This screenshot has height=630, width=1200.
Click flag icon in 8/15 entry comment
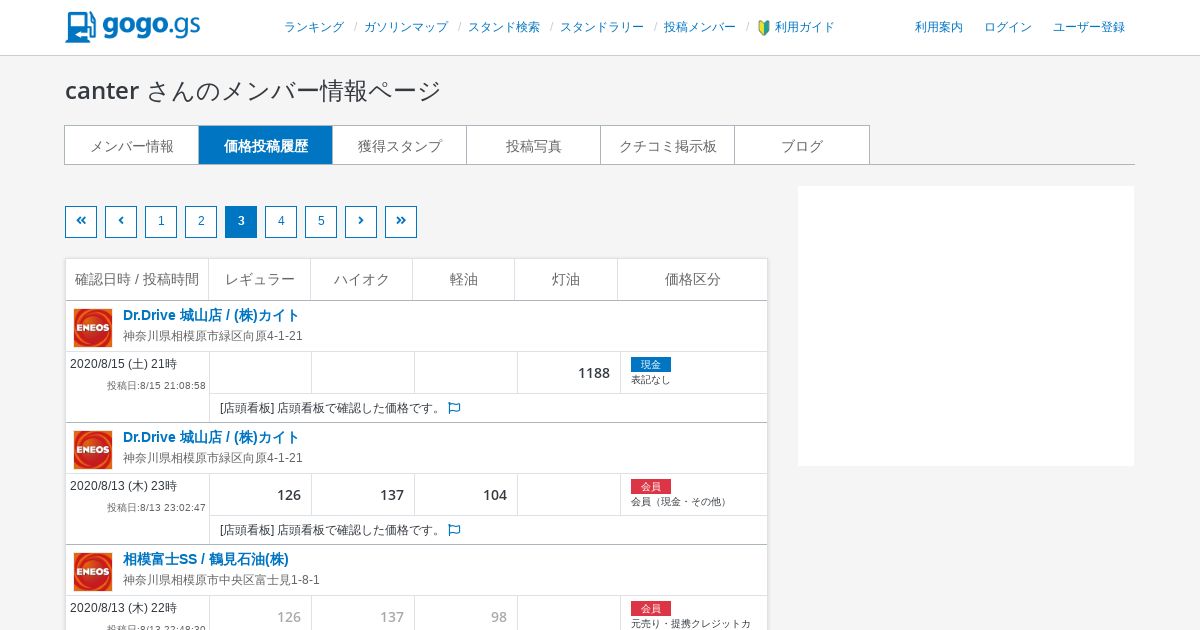[x=454, y=408]
